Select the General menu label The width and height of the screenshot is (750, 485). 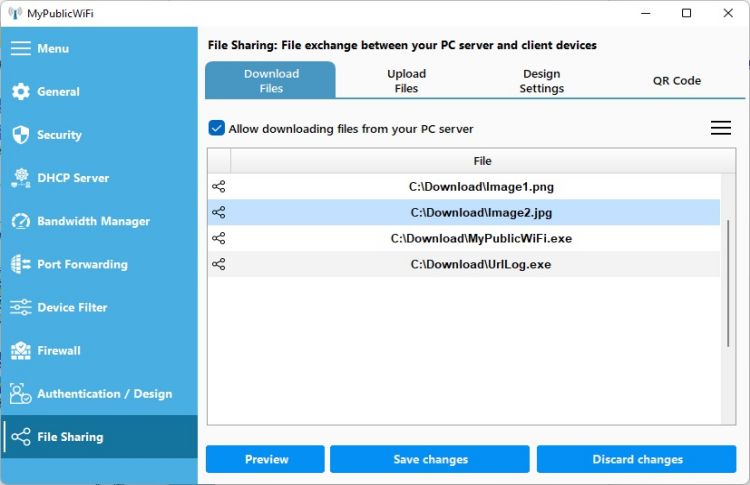coord(58,91)
